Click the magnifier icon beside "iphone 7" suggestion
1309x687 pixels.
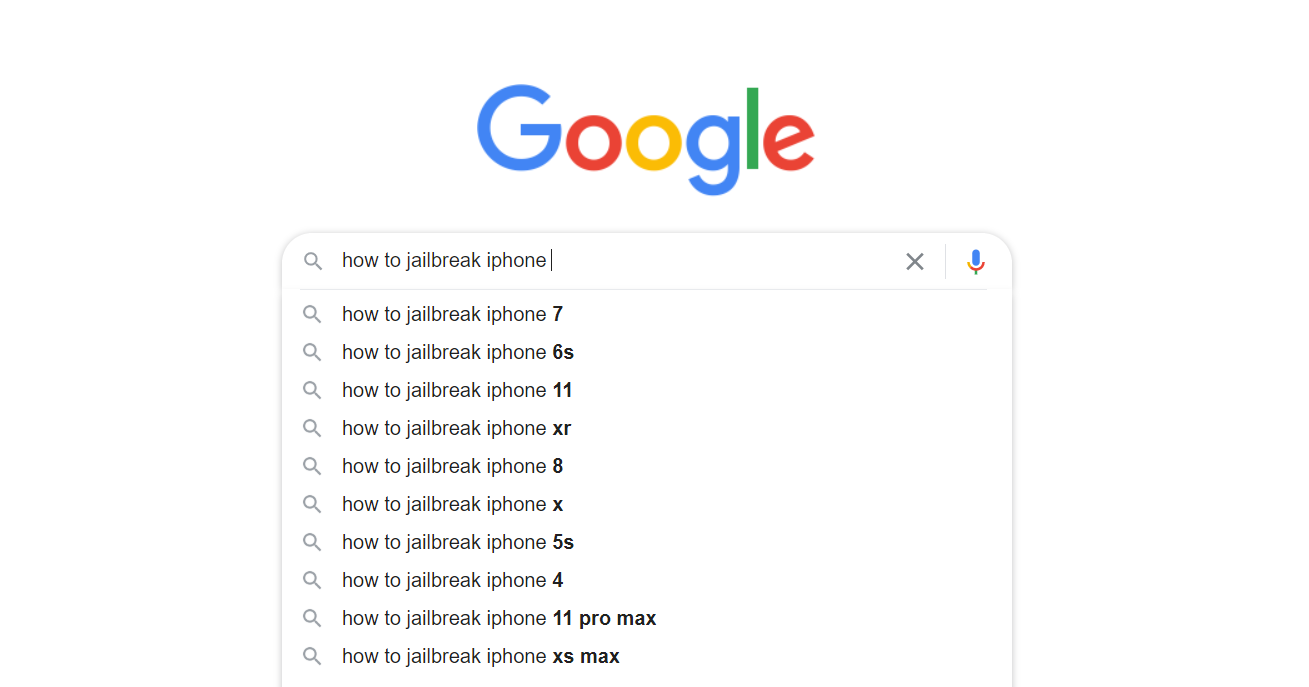(312, 314)
